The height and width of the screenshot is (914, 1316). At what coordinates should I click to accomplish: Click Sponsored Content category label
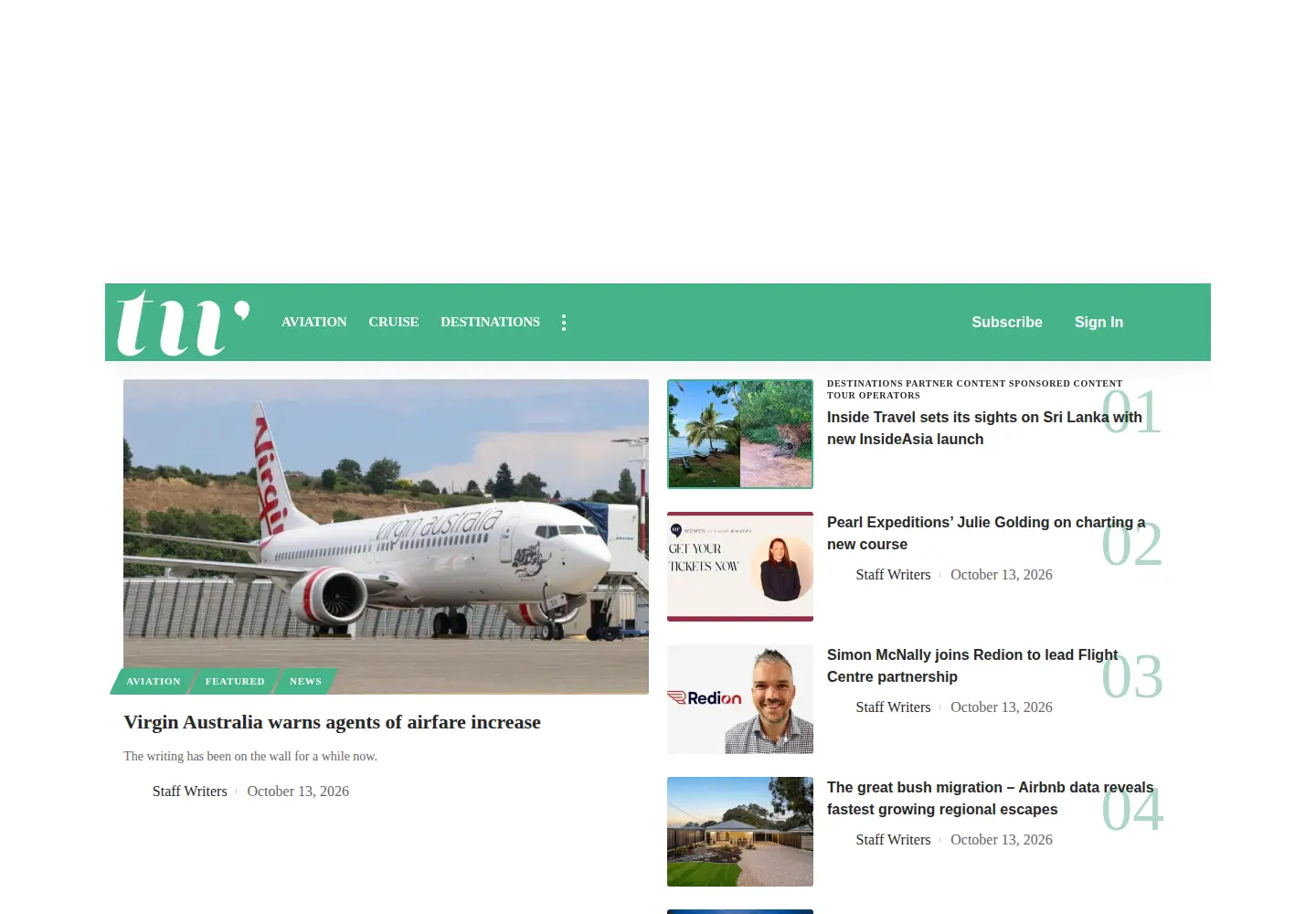pyautogui.click(x=1066, y=384)
